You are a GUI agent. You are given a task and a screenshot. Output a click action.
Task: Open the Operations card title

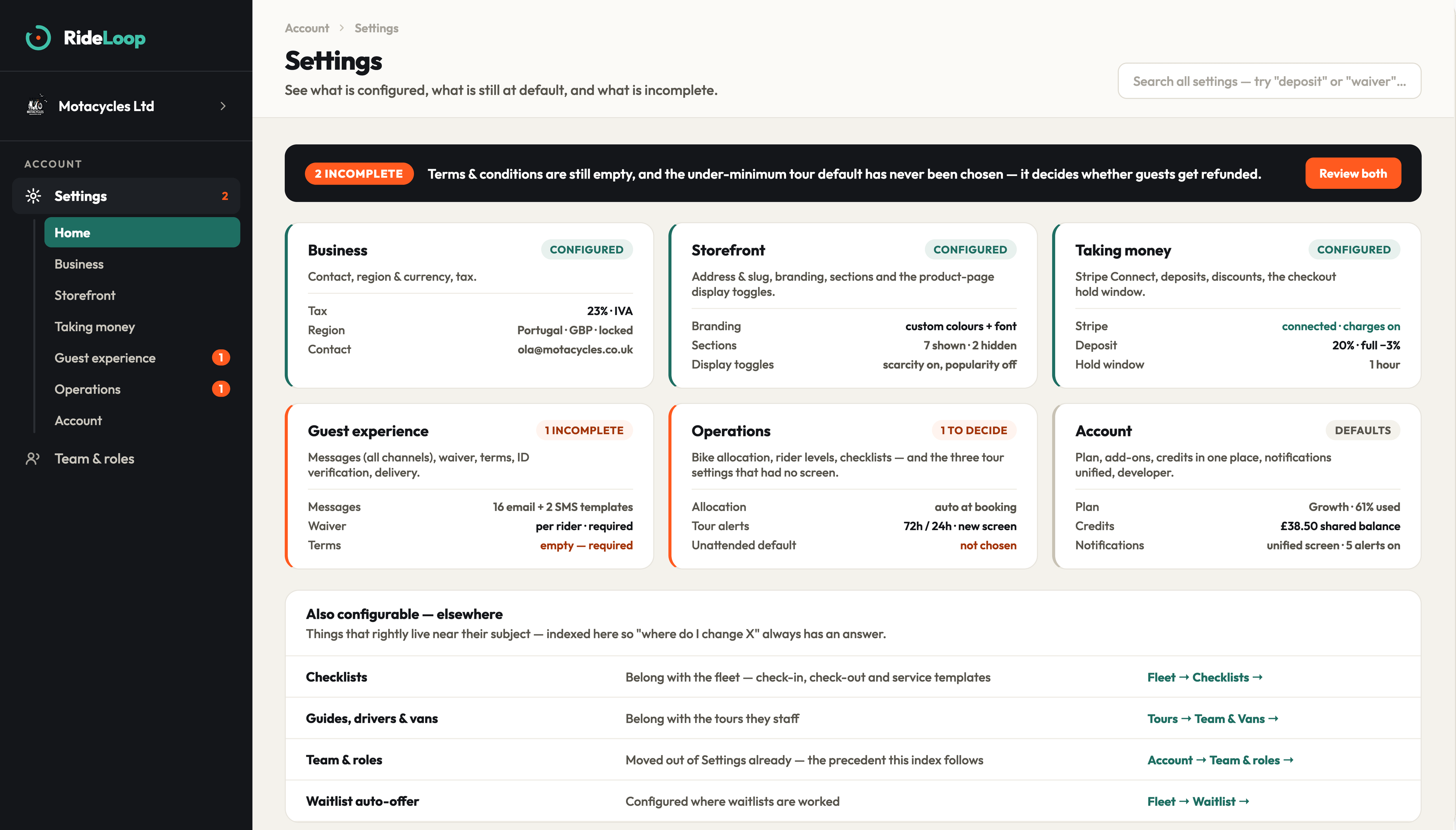[x=731, y=431]
